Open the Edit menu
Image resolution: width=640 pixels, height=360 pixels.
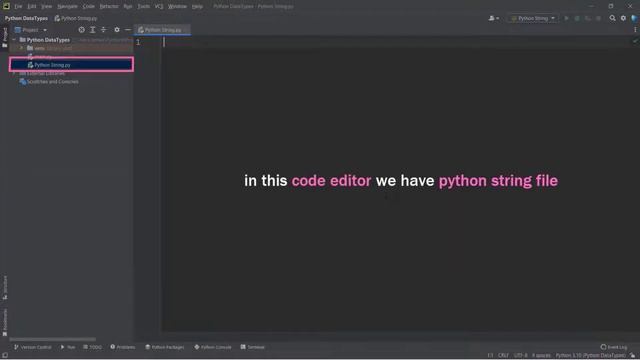point(32,7)
